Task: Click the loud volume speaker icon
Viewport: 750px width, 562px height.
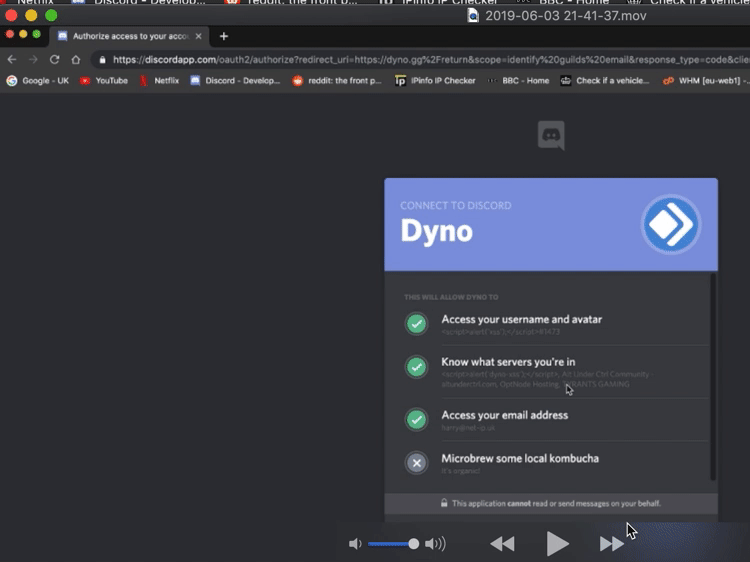Action: [x=435, y=544]
